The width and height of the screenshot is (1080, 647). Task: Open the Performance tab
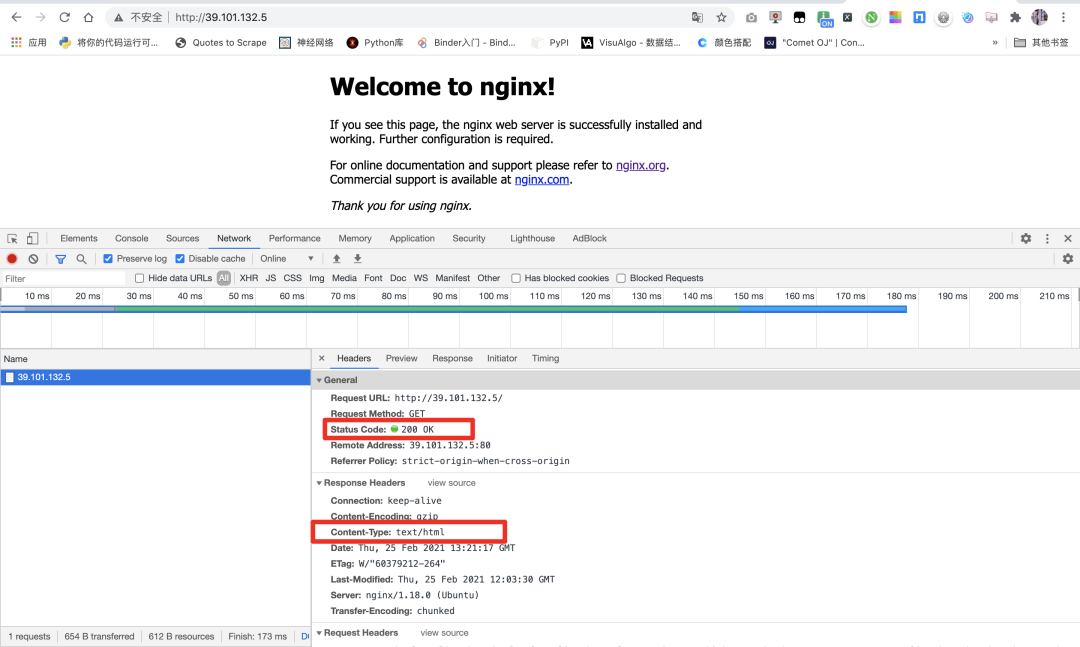[295, 238]
